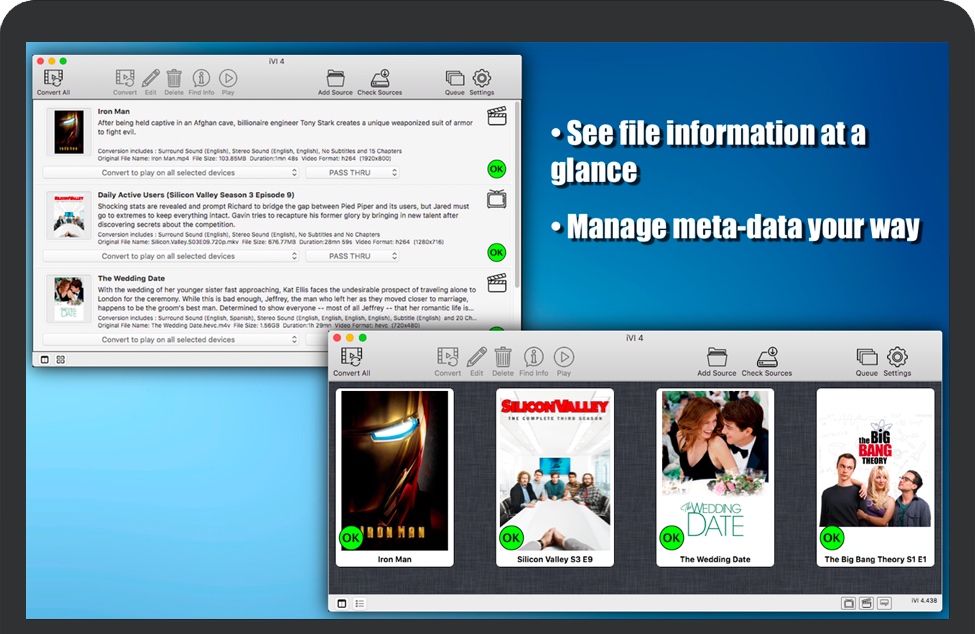Open Settings in the list window
This screenshot has width=975, height=634.
pyautogui.click(x=482, y=80)
